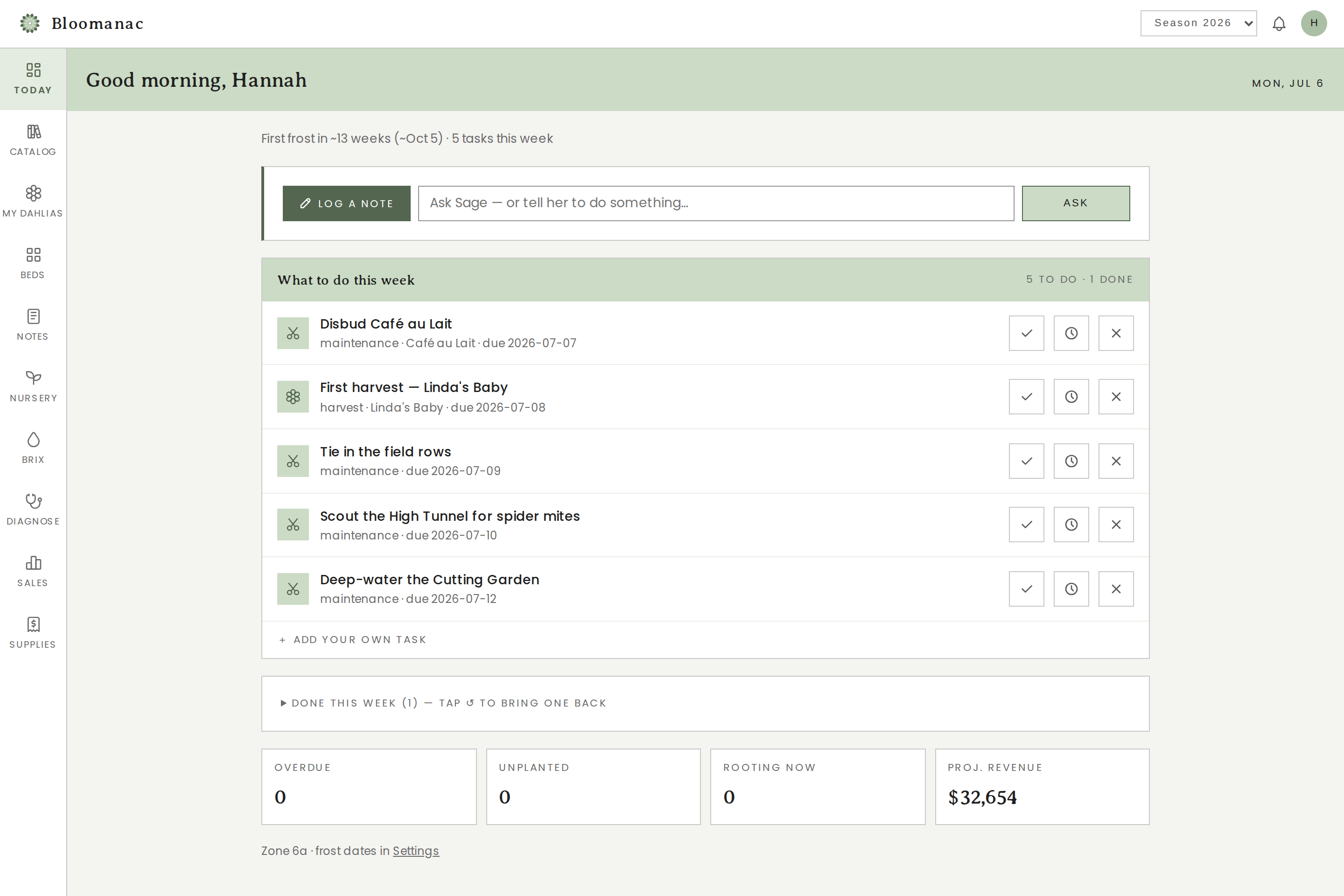Open notifications bell
The image size is (1344, 896).
coord(1279,23)
